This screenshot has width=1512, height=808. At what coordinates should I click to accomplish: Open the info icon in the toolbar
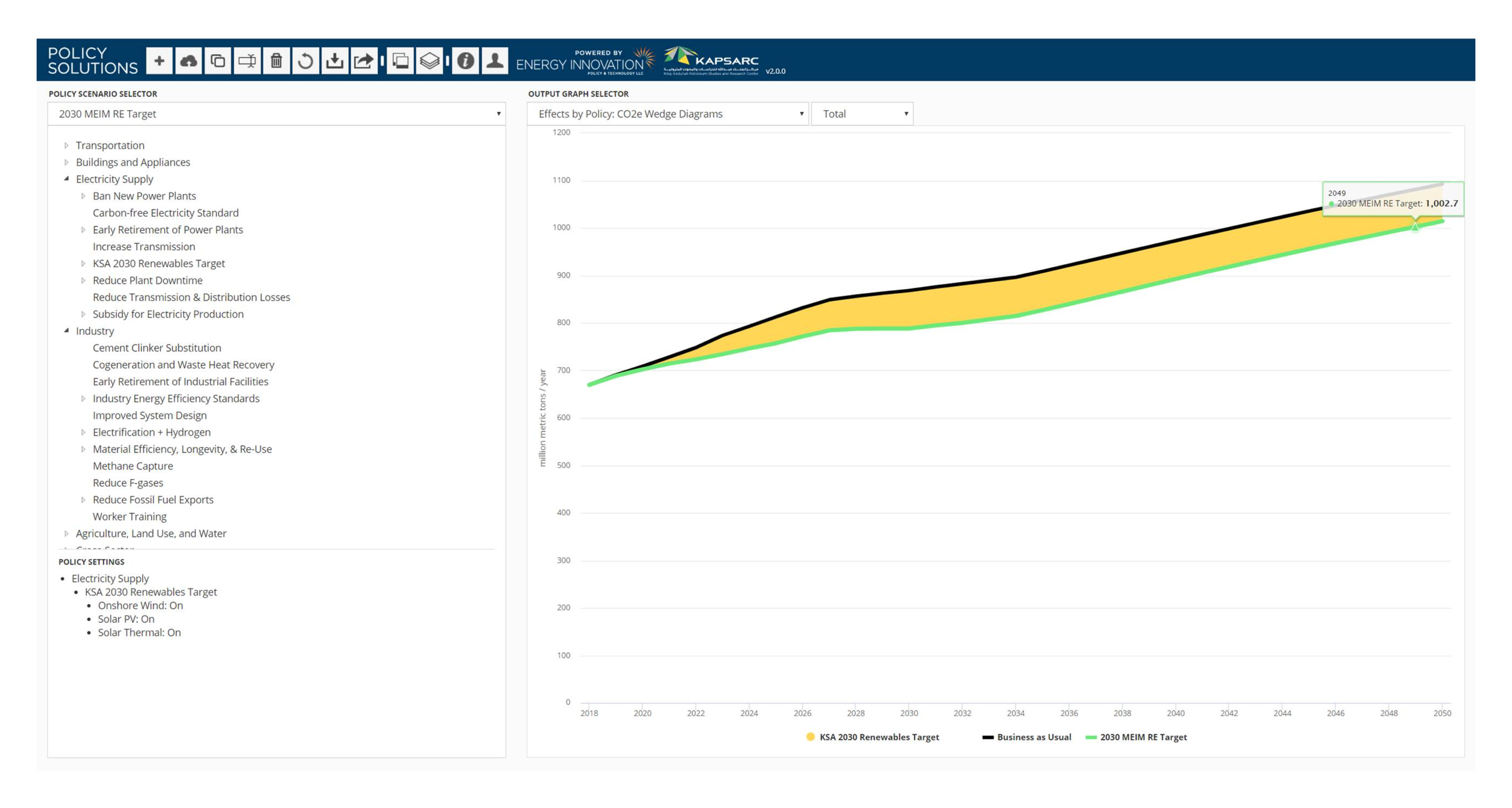465,60
